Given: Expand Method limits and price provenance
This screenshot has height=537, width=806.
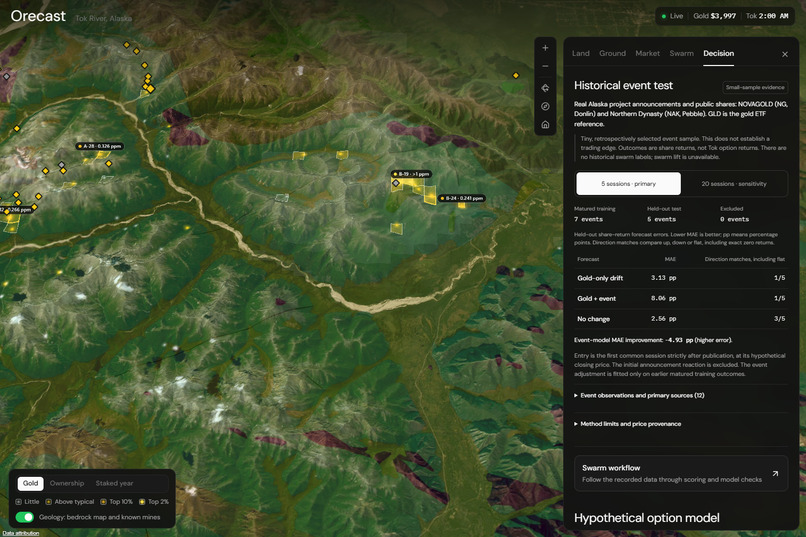Looking at the screenshot, I should tap(627, 424).
